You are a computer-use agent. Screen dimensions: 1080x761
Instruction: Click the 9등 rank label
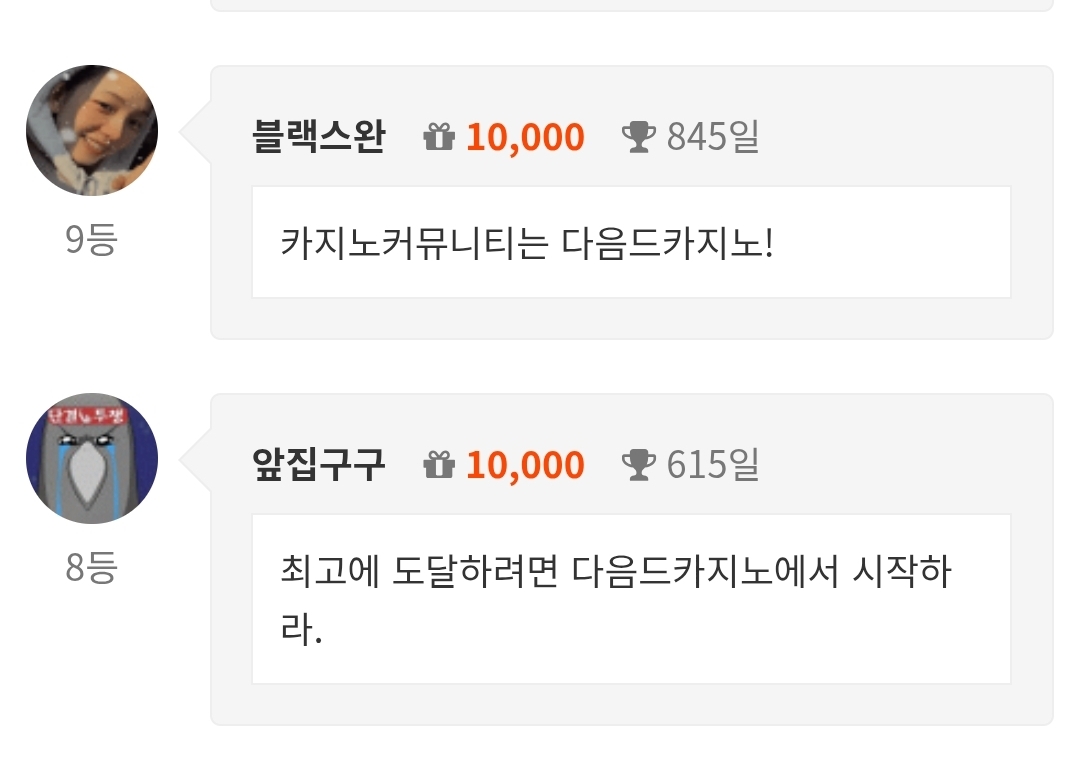91,240
